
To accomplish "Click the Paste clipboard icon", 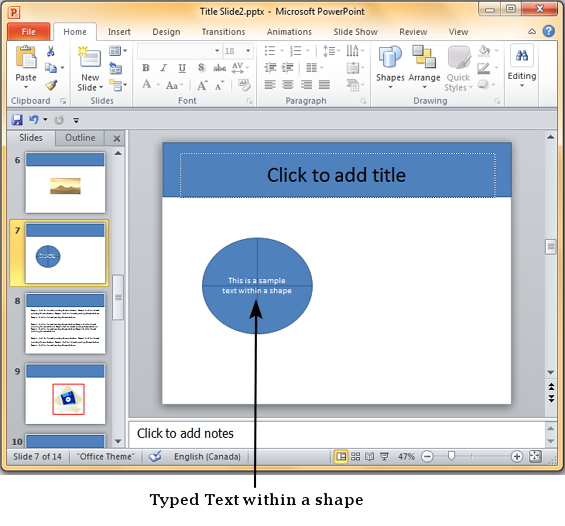I will tap(26, 57).
